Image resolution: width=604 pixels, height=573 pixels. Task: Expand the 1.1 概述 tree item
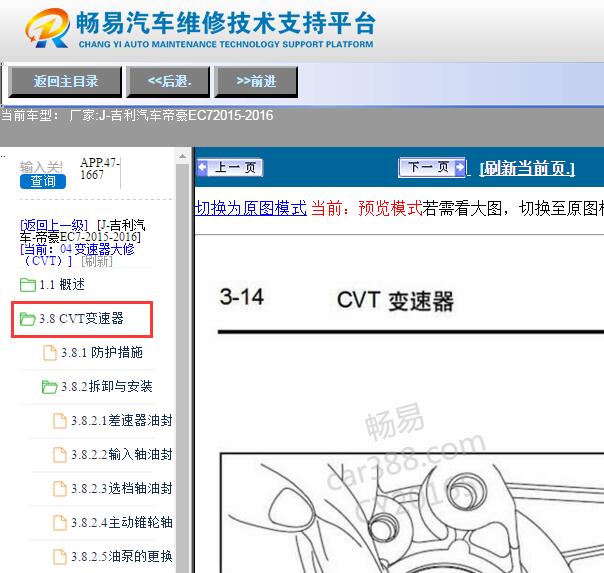click(62, 285)
